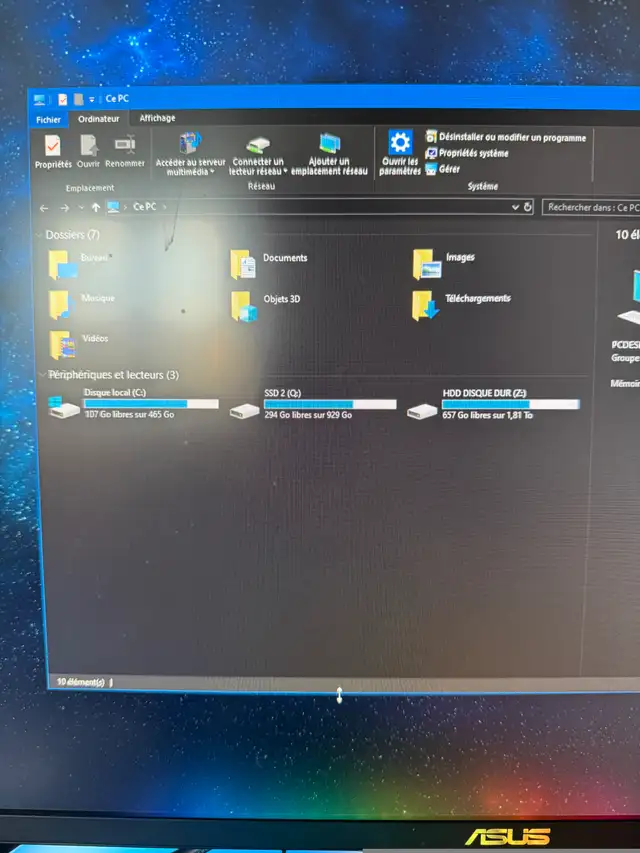The width and height of the screenshot is (640, 853).
Task: Switch to the Ordinateur tab
Action: (99, 119)
